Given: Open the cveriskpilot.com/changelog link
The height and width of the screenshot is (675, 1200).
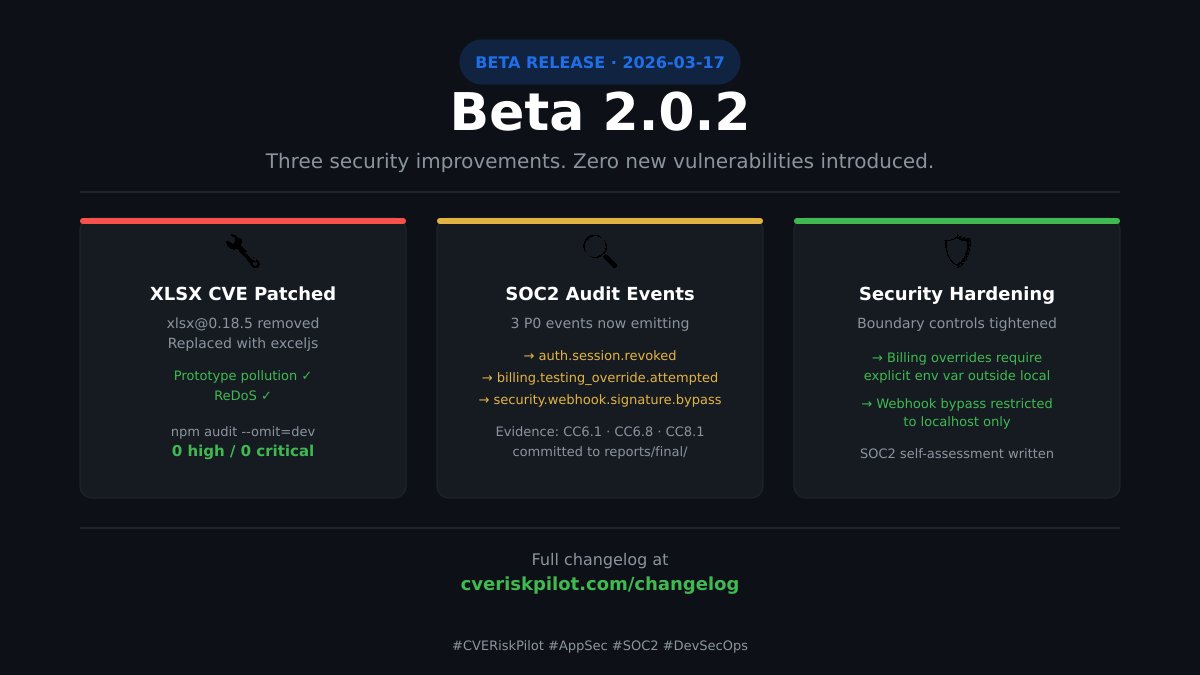Looking at the screenshot, I should coord(600,585).
